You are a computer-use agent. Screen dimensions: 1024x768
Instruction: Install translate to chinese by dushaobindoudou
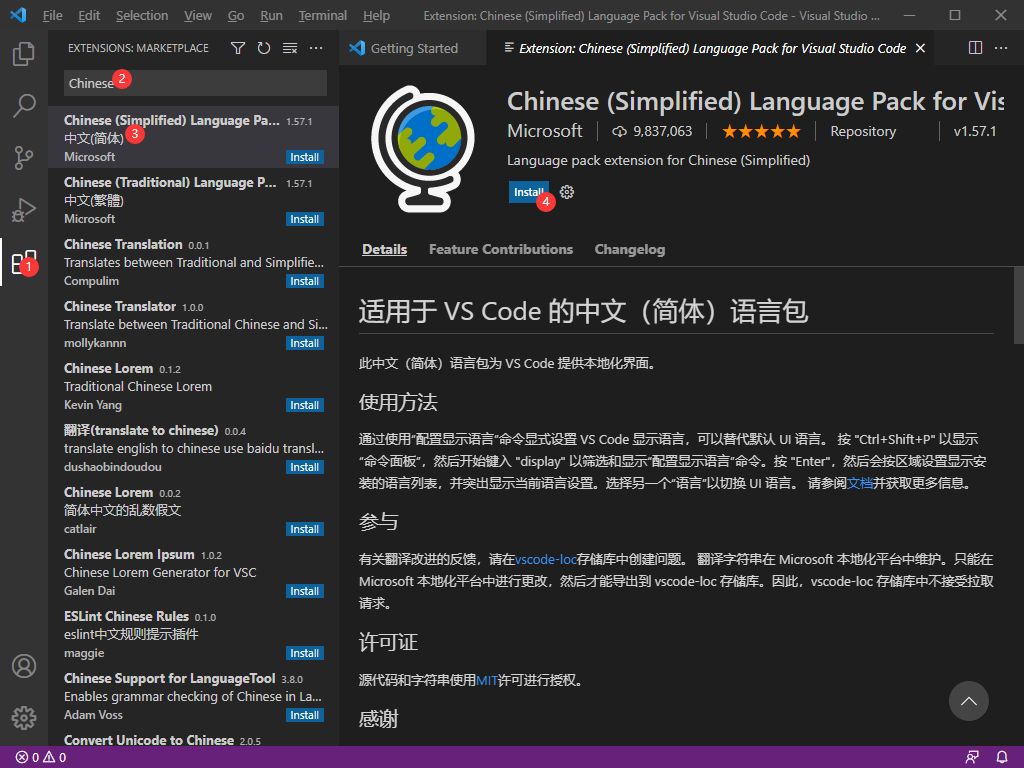point(305,468)
